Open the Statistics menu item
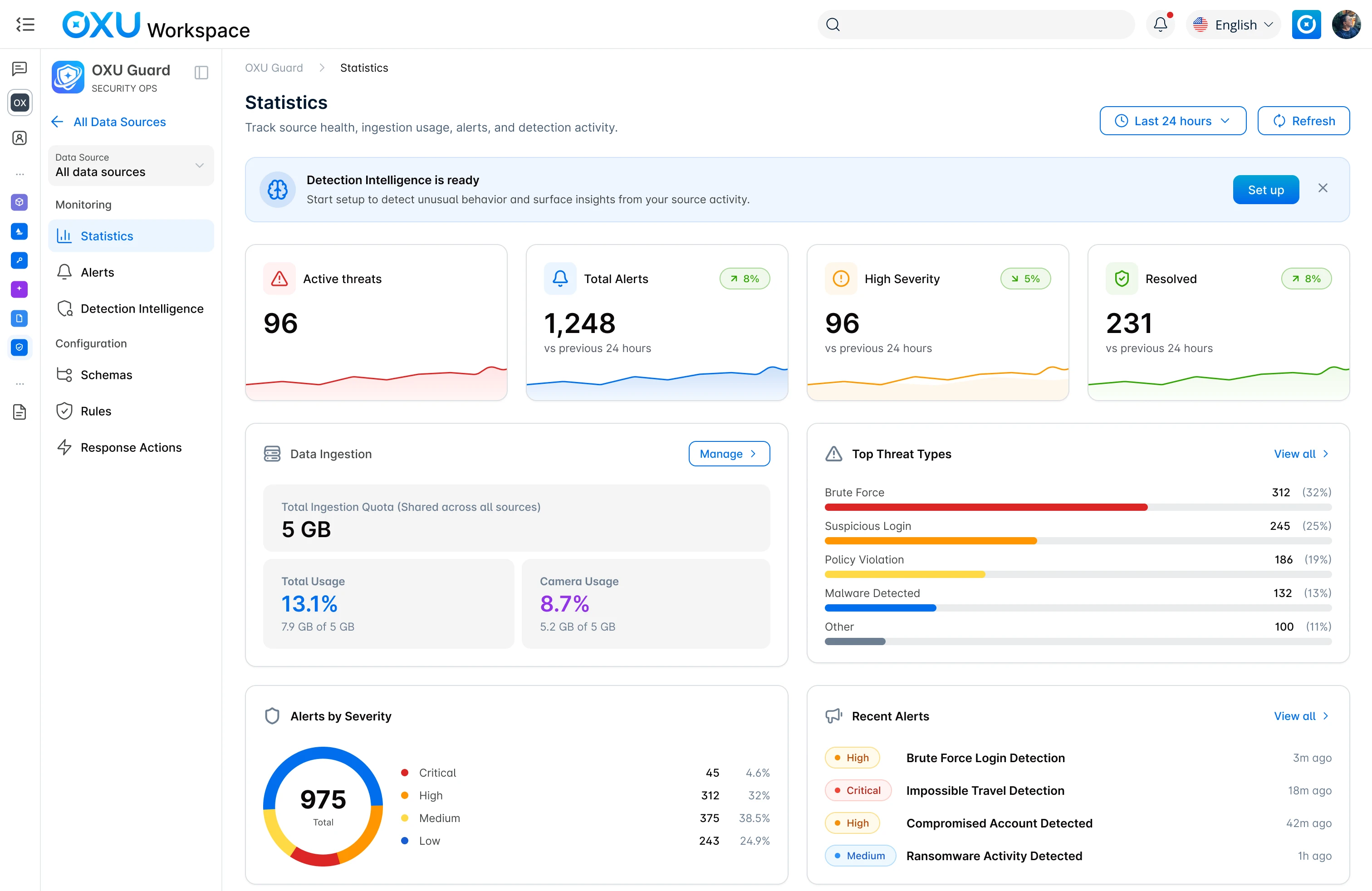1372x891 pixels. [131, 236]
